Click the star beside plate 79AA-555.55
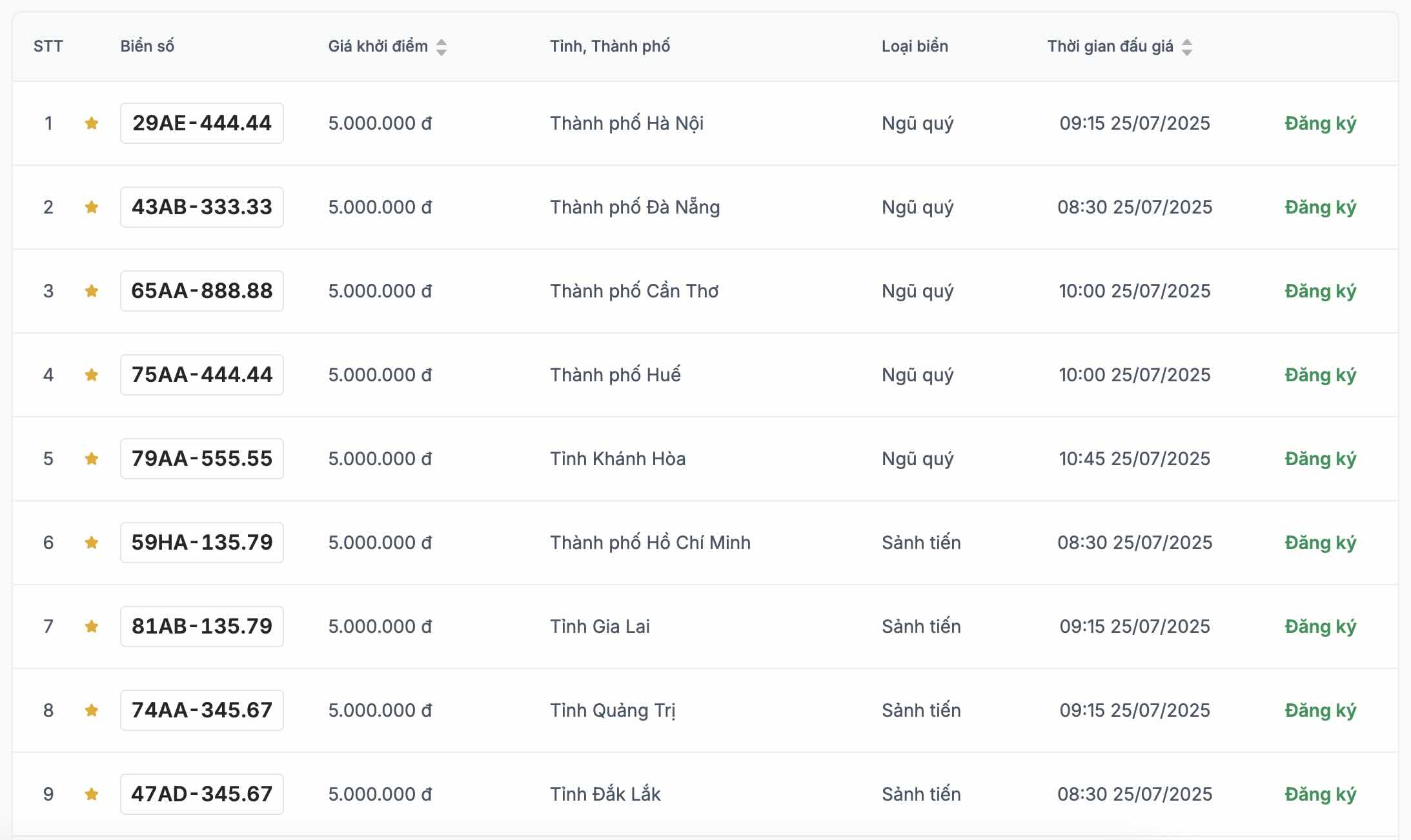 tap(92, 459)
